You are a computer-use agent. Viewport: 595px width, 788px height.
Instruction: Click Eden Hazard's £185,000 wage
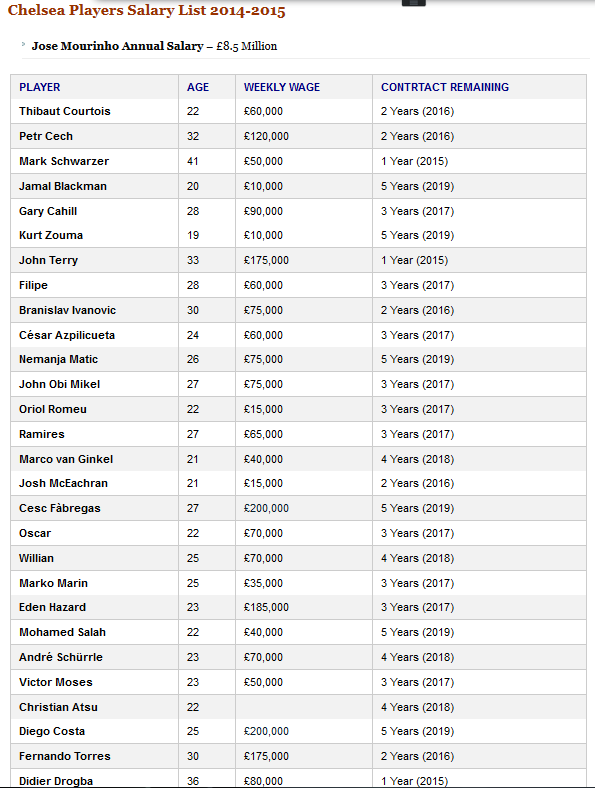(266, 607)
